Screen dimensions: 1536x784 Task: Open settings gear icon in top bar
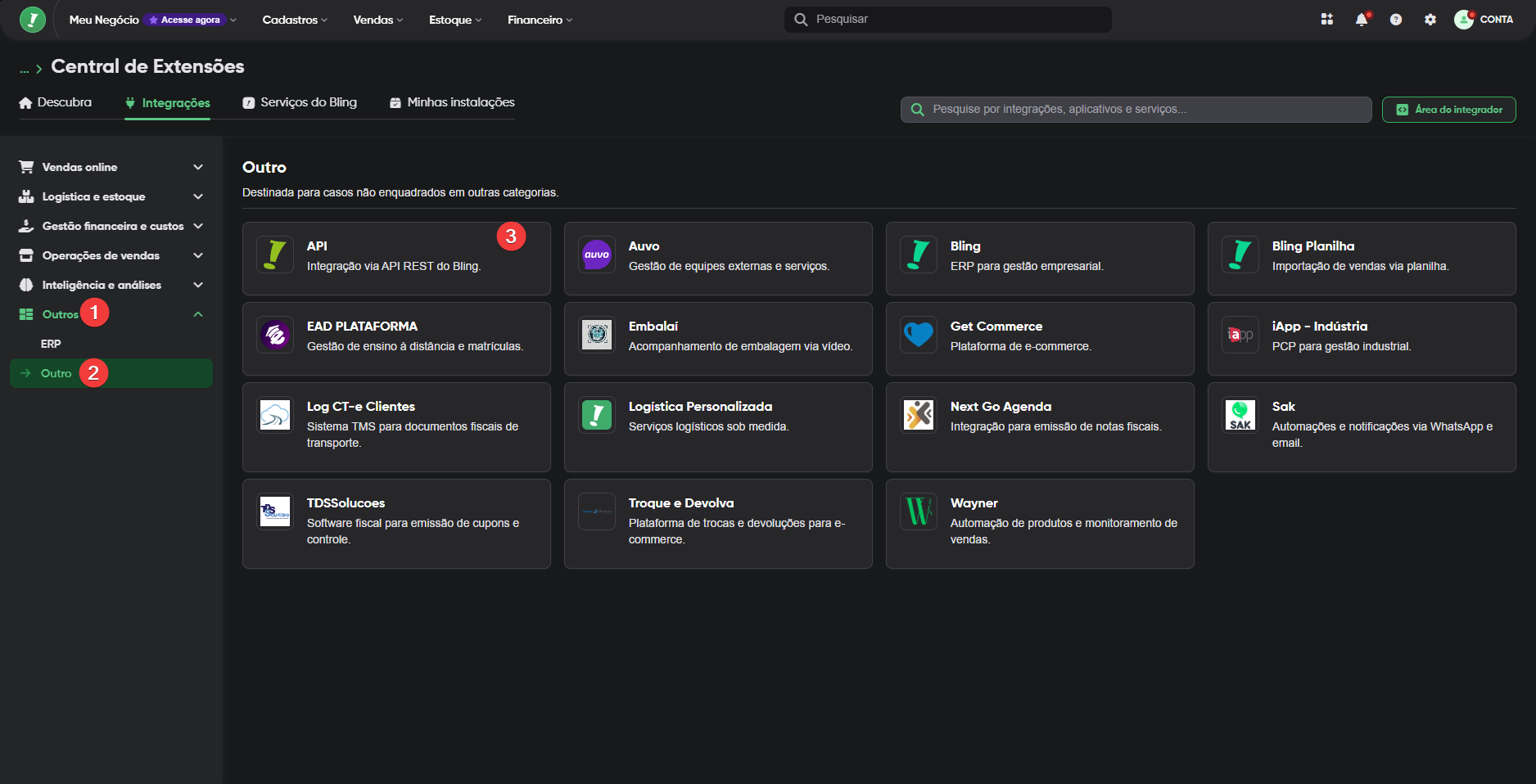tap(1430, 19)
